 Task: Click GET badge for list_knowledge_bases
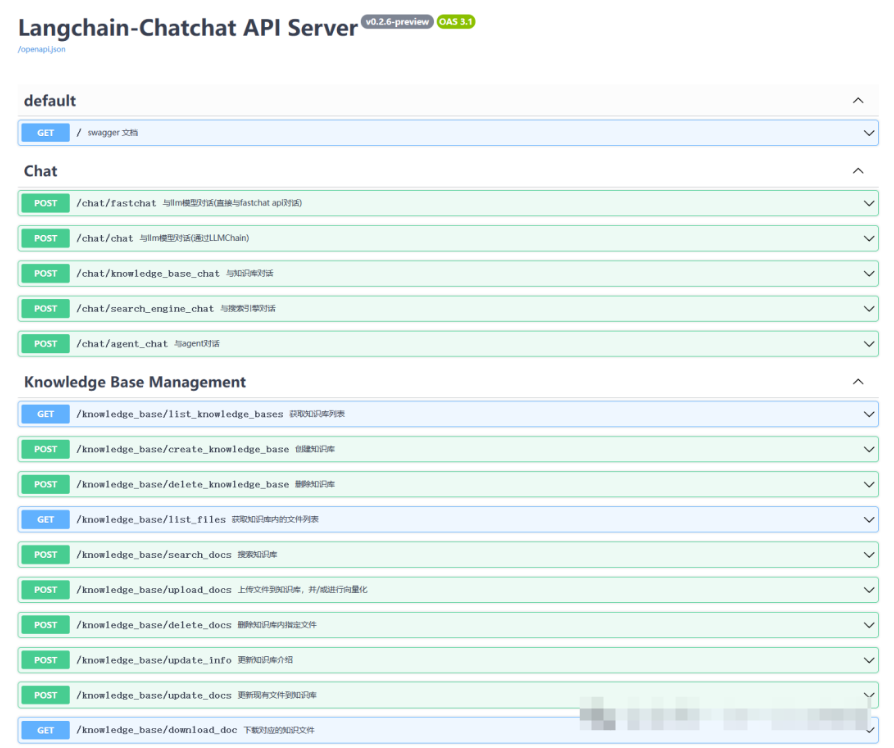click(x=46, y=414)
